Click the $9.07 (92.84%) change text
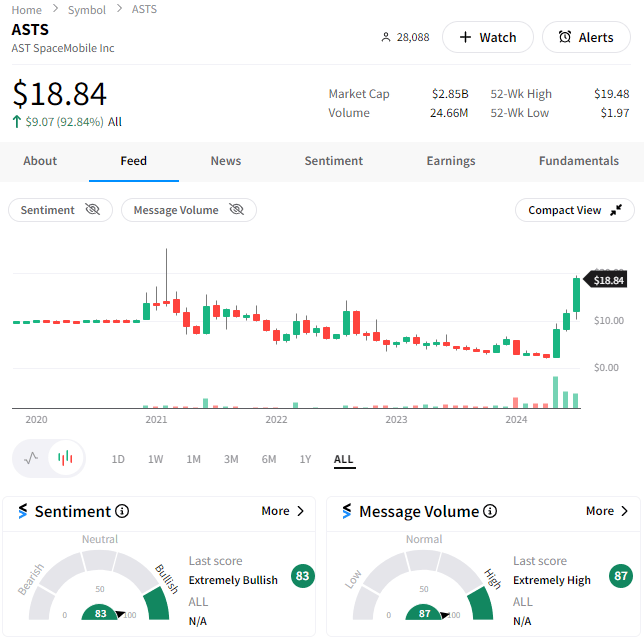644x641 pixels. 64,122
